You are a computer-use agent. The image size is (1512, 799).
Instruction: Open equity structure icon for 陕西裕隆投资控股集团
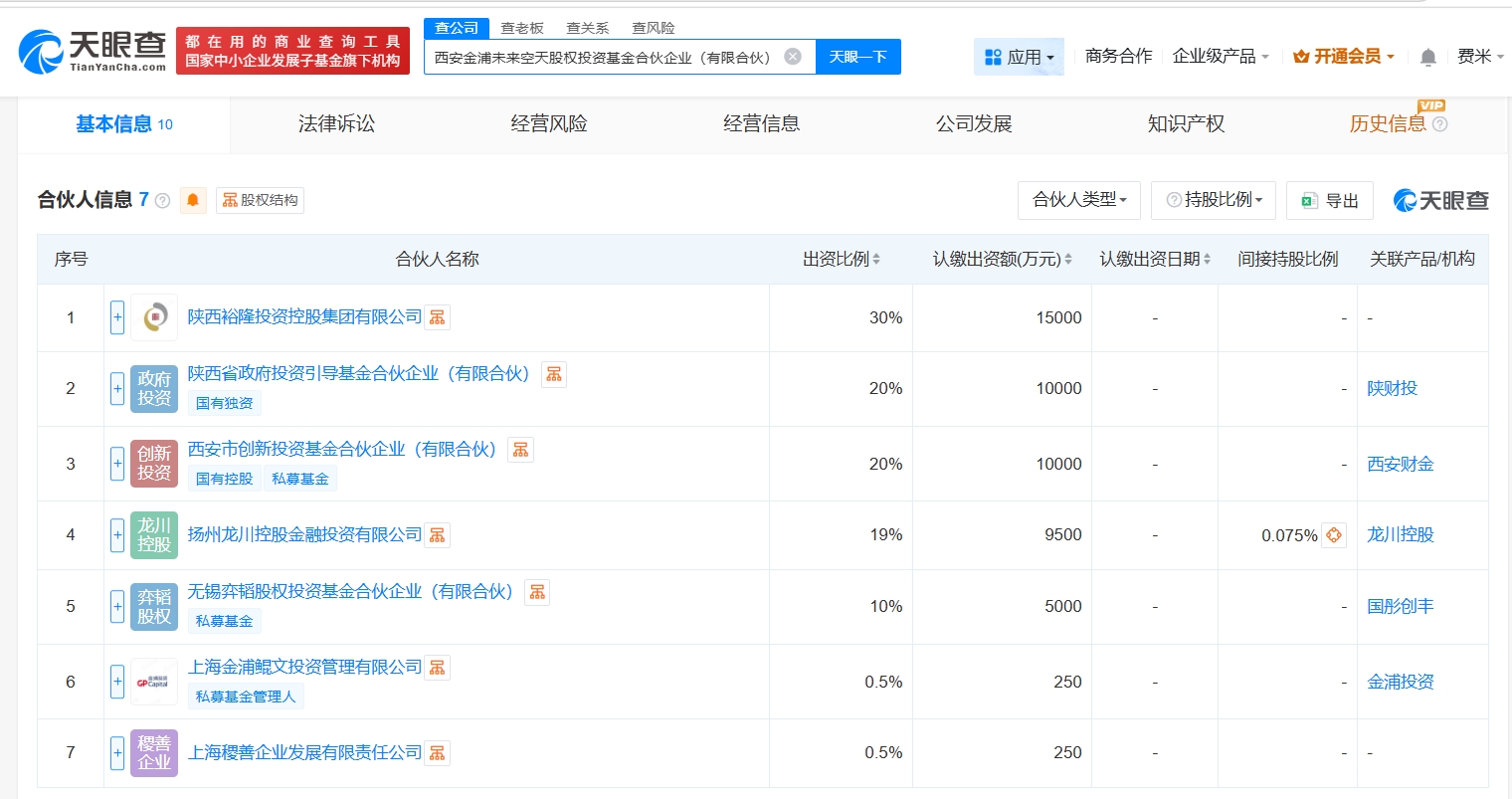coord(438,317)
